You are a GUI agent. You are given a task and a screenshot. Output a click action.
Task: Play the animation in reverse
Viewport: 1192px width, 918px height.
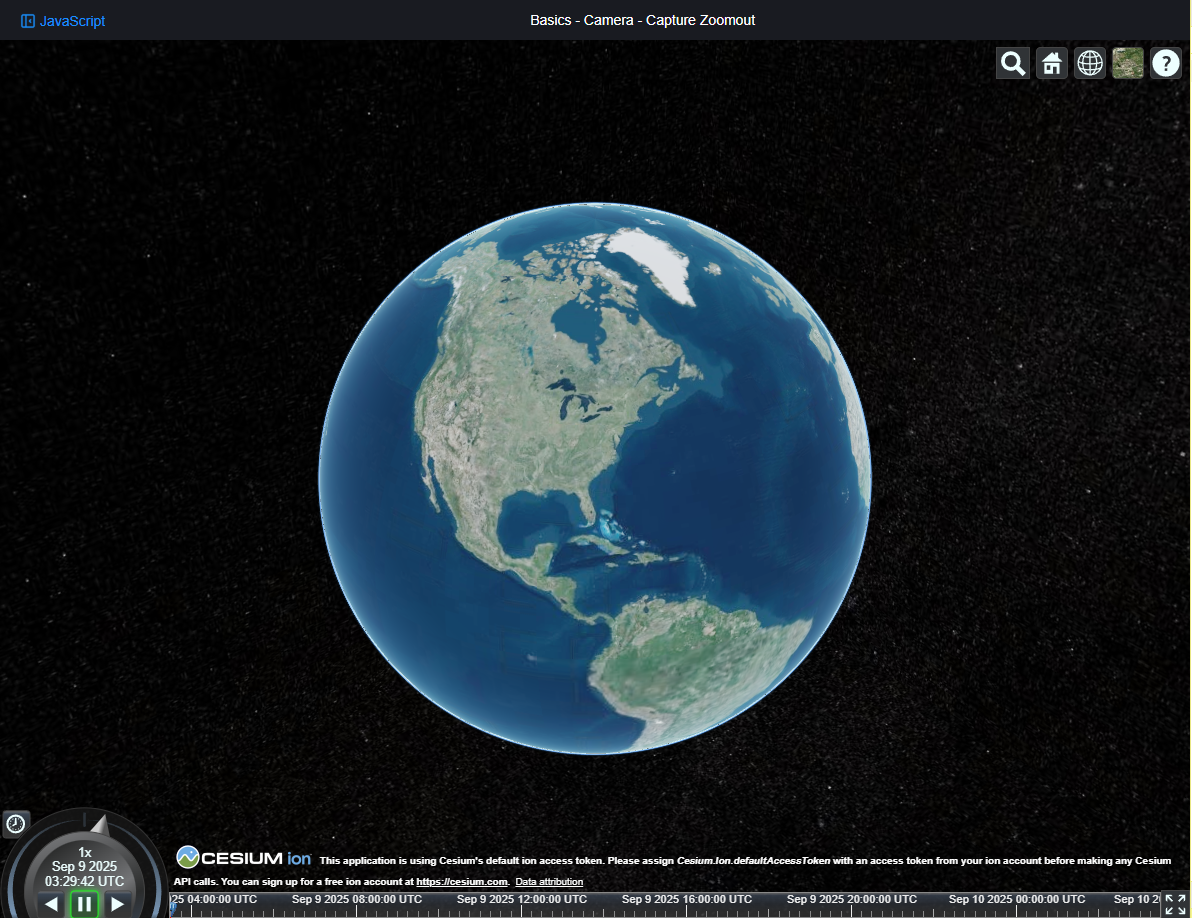pos(51,904)
